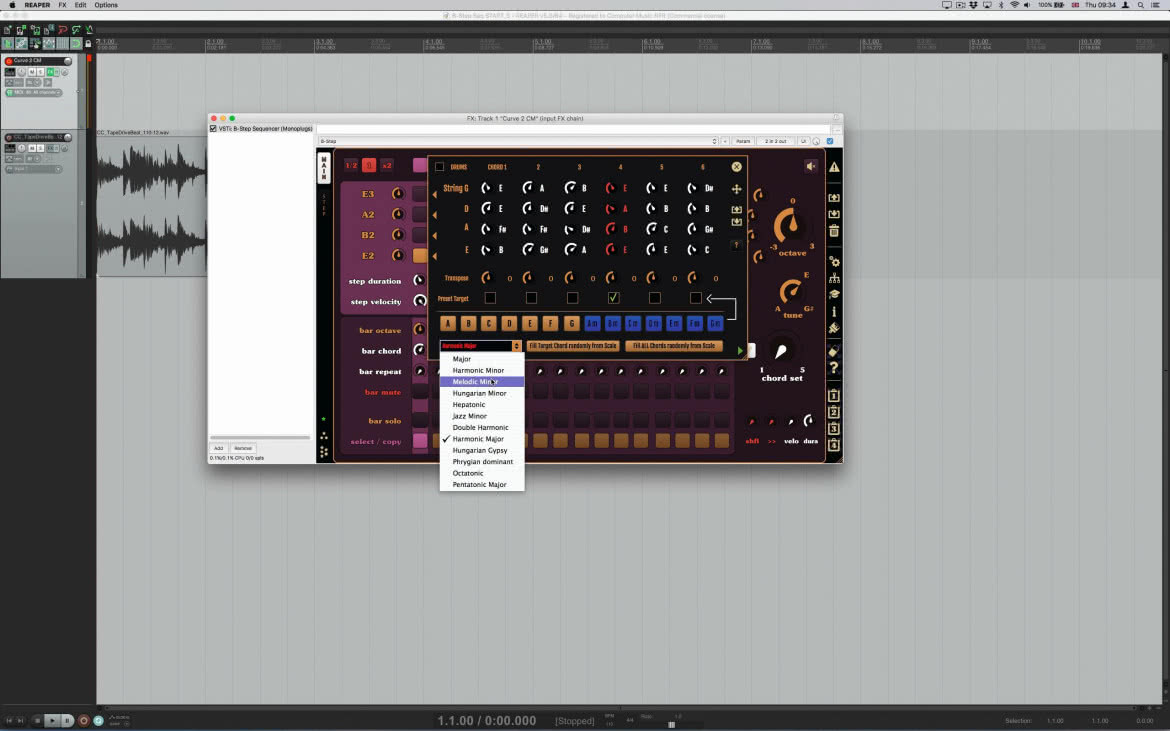This screenshot has width=1170, height=731.
Task: Check the Preset Target box for chord 6
Action: click(x=695, y=298)
